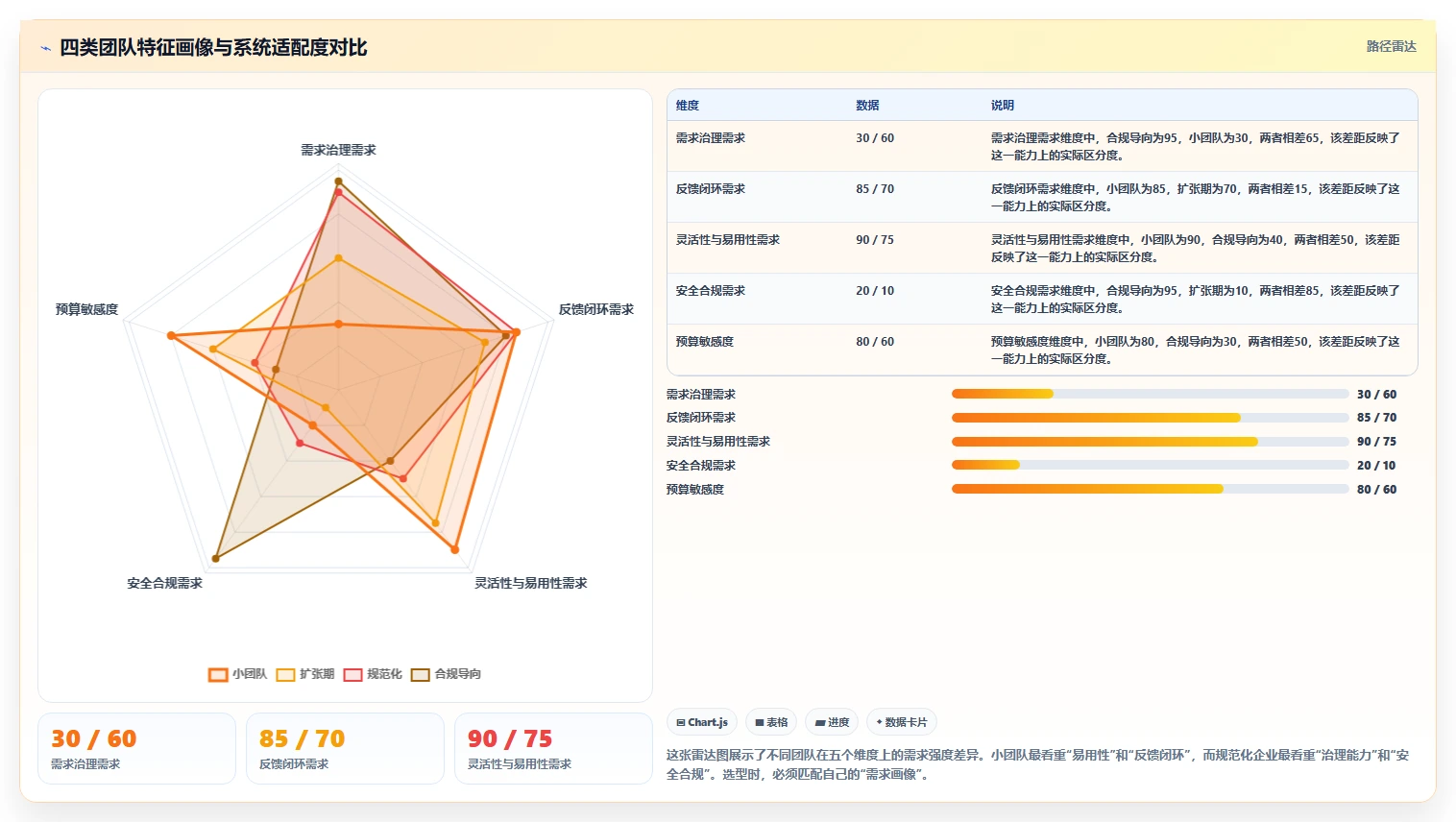Click the 数据卡片 tag
Image resolution: width=1456 pixels, height=822 pixels.
tap(902, 722)
